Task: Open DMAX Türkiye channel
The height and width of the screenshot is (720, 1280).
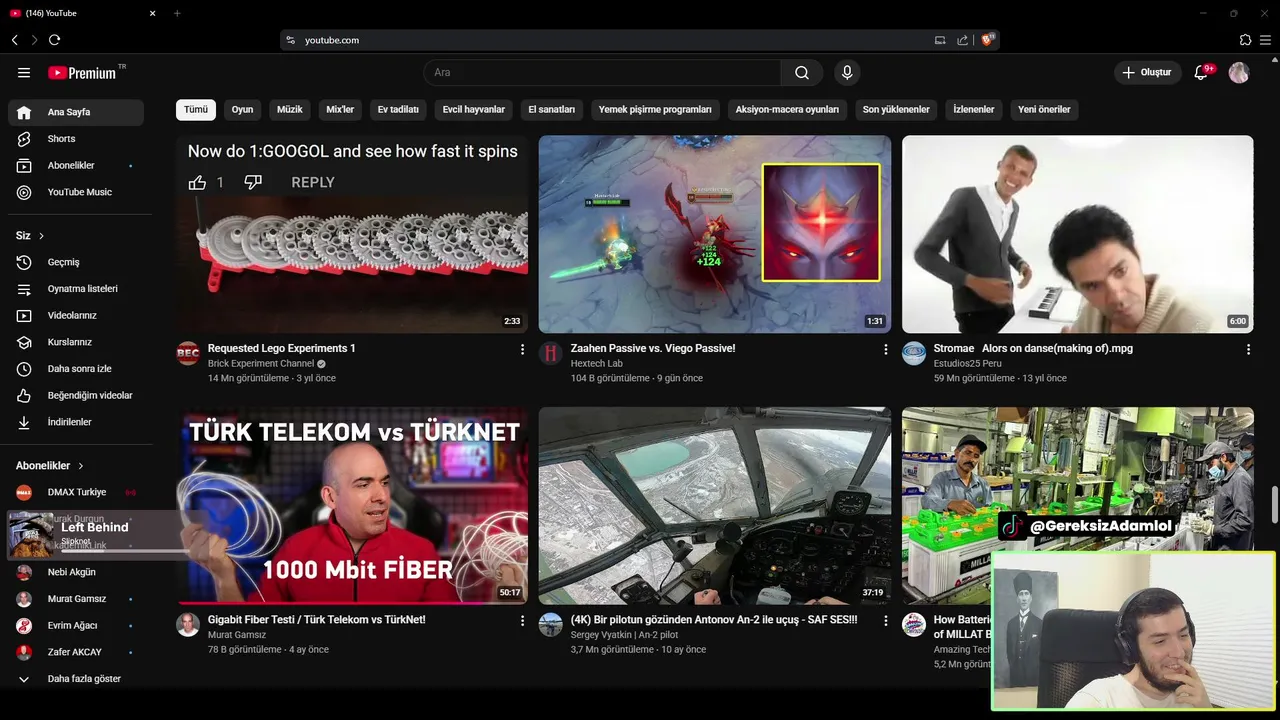Action: [76, 492]
